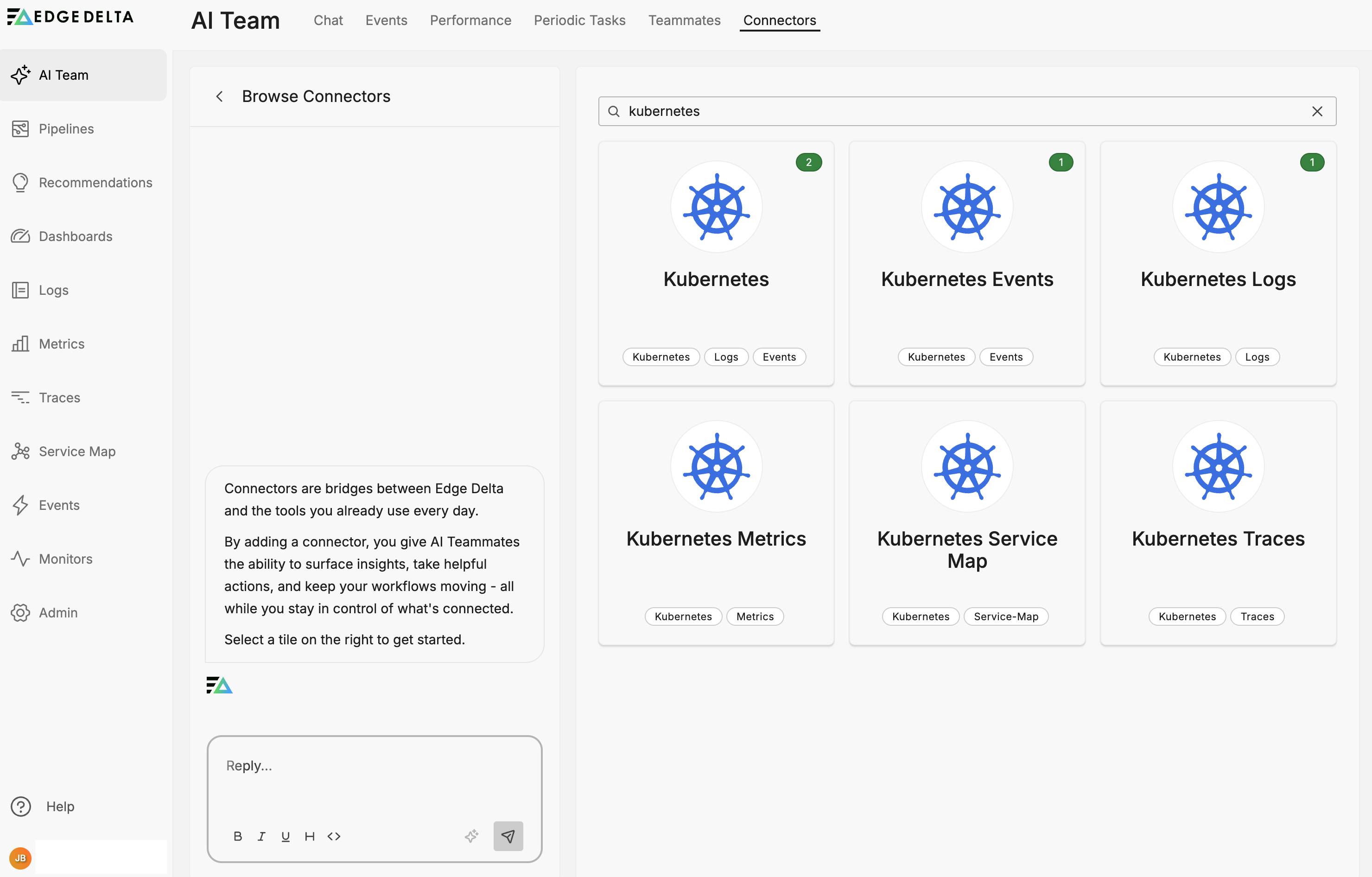Toggle bold formatting in reply box
Viewport: 1372px width, 877px height.
point(238,836)
